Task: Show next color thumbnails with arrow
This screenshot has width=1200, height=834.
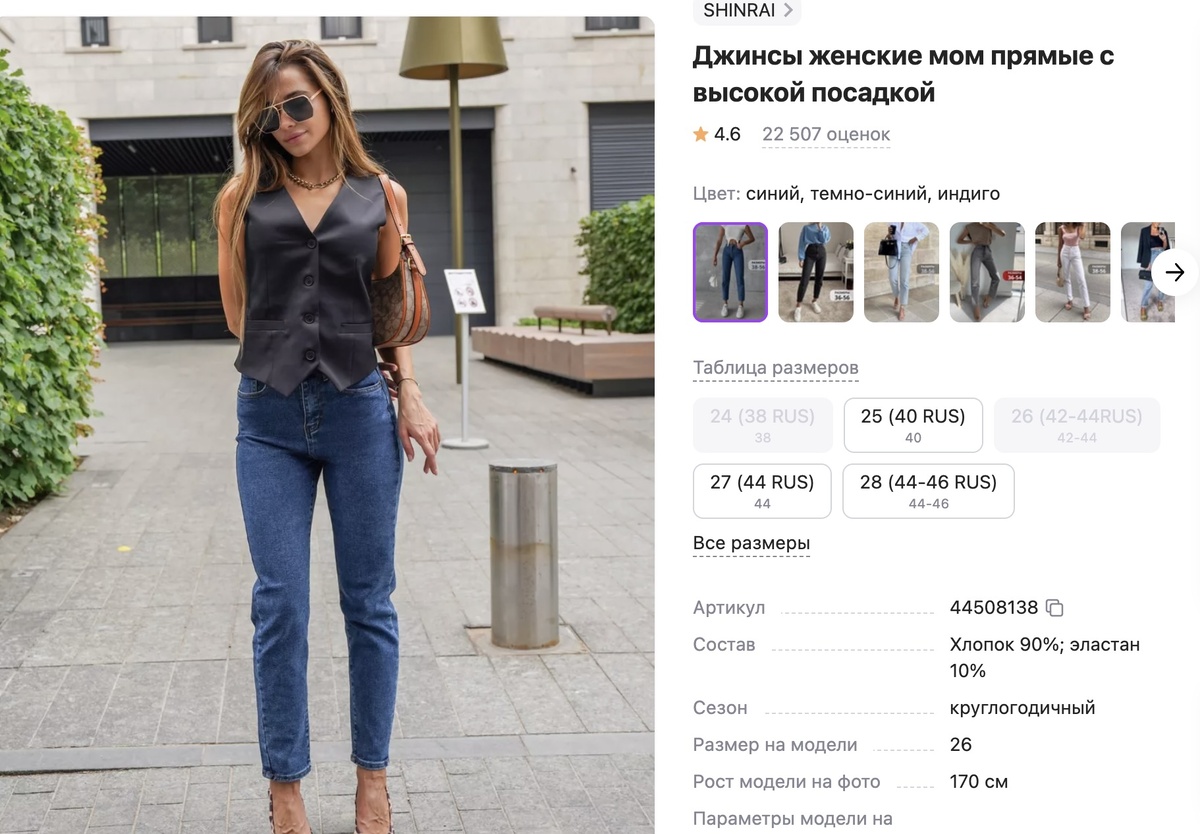Action: pos(1175,272)
